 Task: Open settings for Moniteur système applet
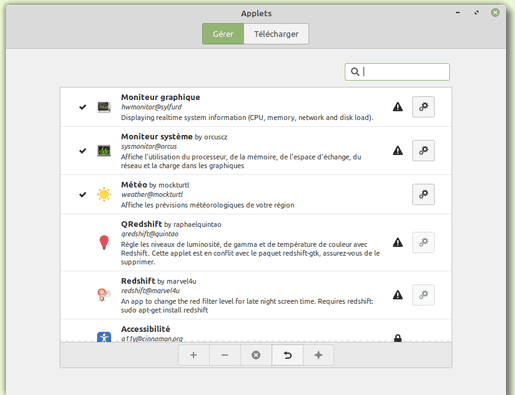(423, 151)
